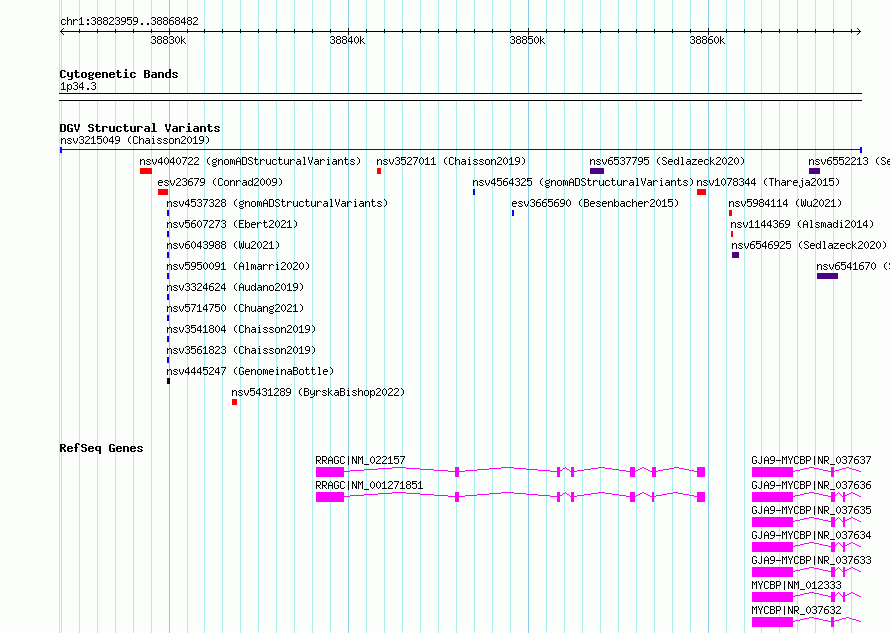Open the DGV Structural Variants track title
This screenshot has width=890, height=633.
point(140,128)
